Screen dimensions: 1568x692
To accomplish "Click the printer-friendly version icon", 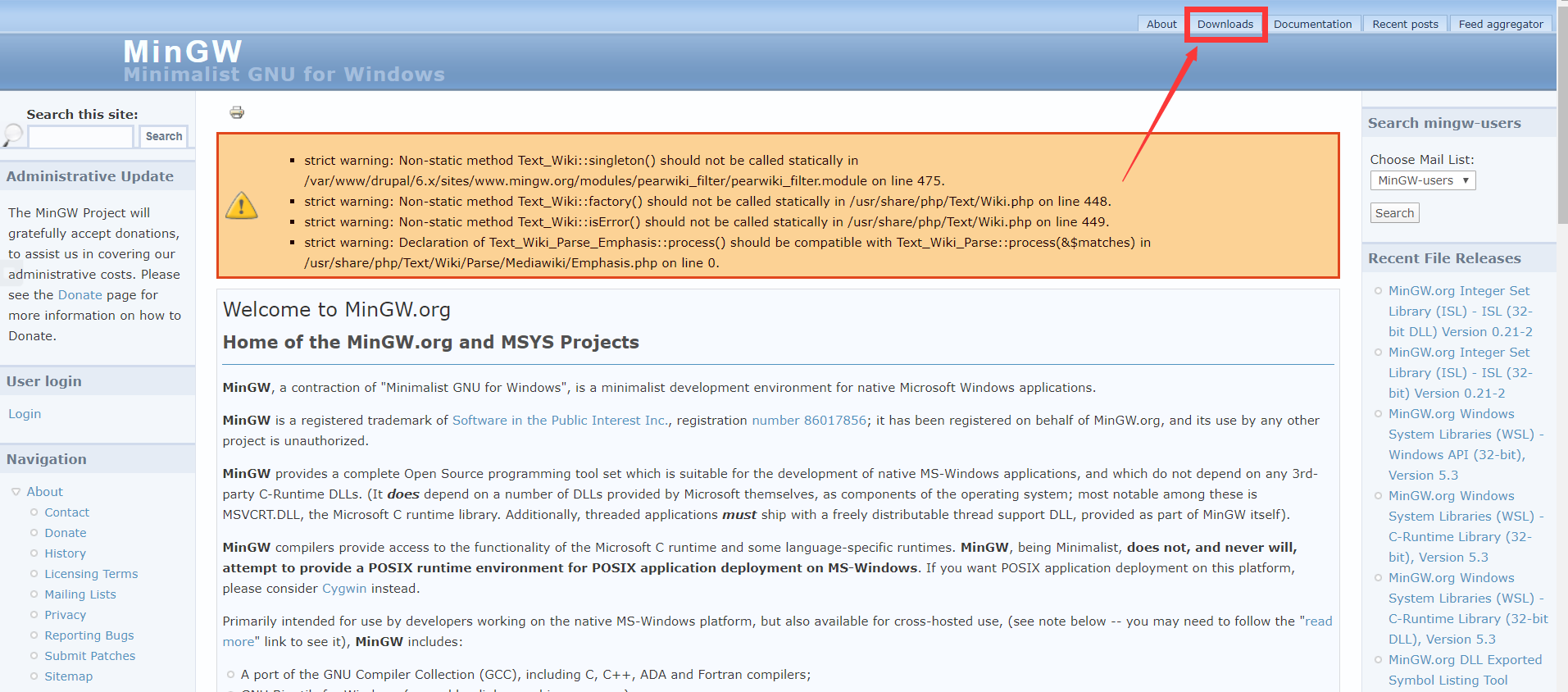I will 237,112.
